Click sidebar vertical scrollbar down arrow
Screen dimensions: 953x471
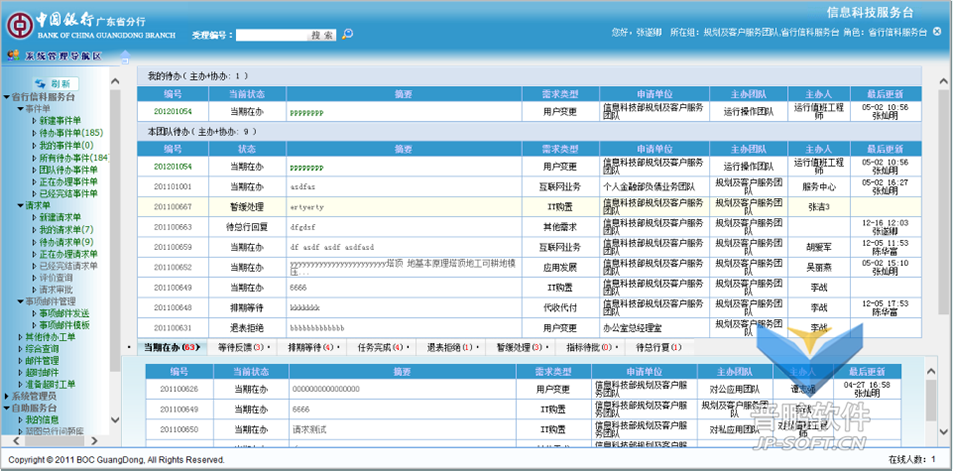(115, 420)
